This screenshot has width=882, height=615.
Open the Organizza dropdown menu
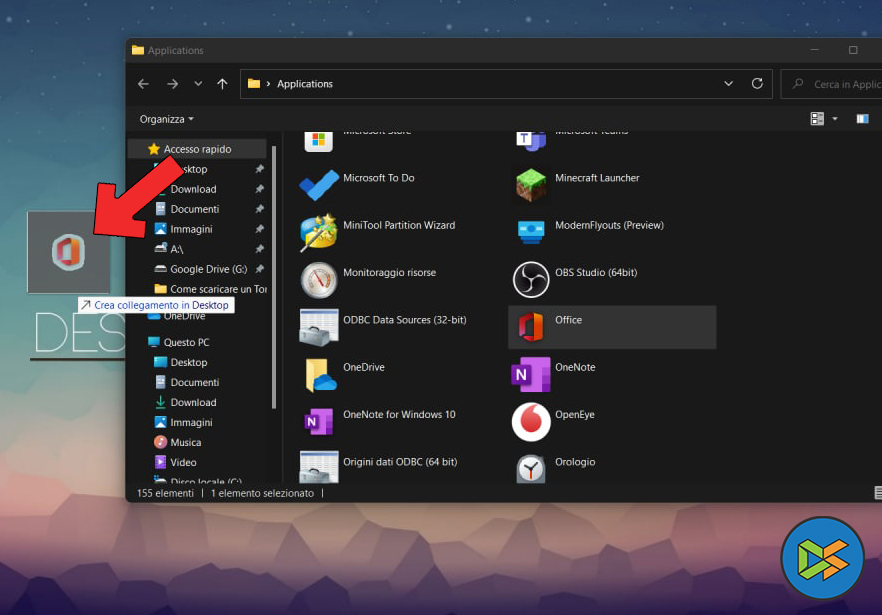166,119
